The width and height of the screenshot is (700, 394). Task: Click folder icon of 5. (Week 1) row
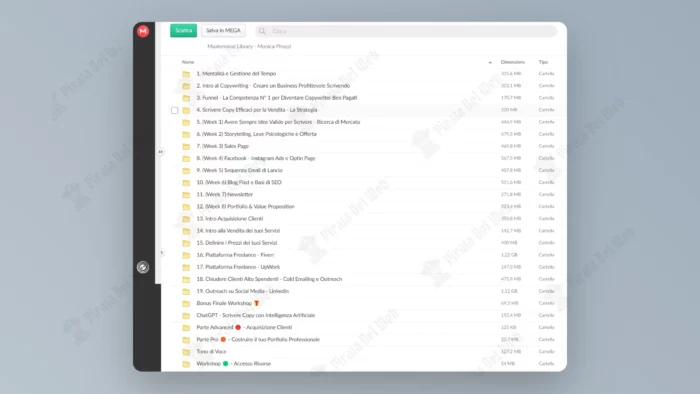(x=186, y=122)
